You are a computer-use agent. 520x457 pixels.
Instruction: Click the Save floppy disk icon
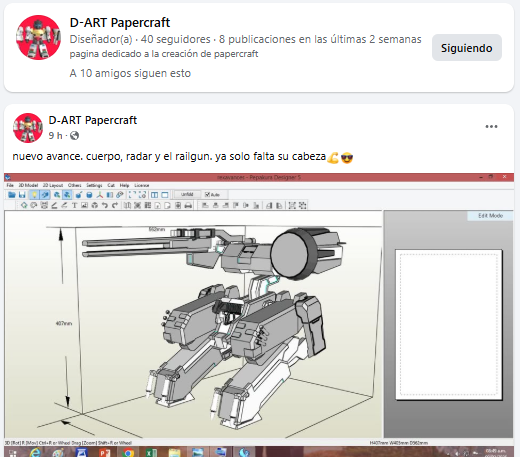22,195
